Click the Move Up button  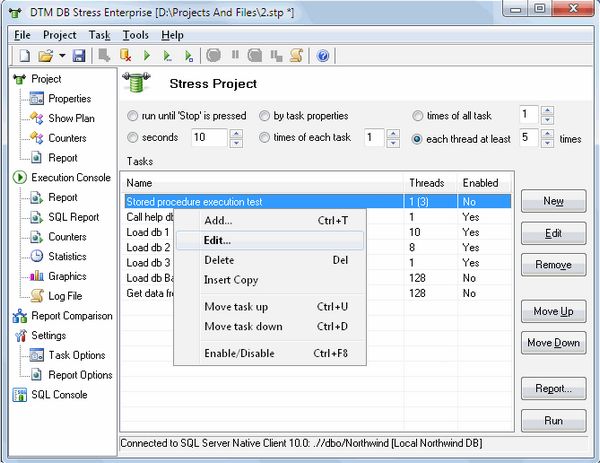(x=553, y=311)
